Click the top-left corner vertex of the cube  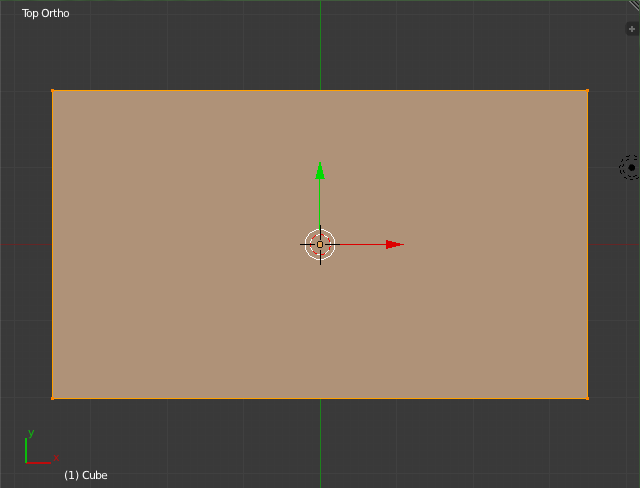tap(52, 91)
